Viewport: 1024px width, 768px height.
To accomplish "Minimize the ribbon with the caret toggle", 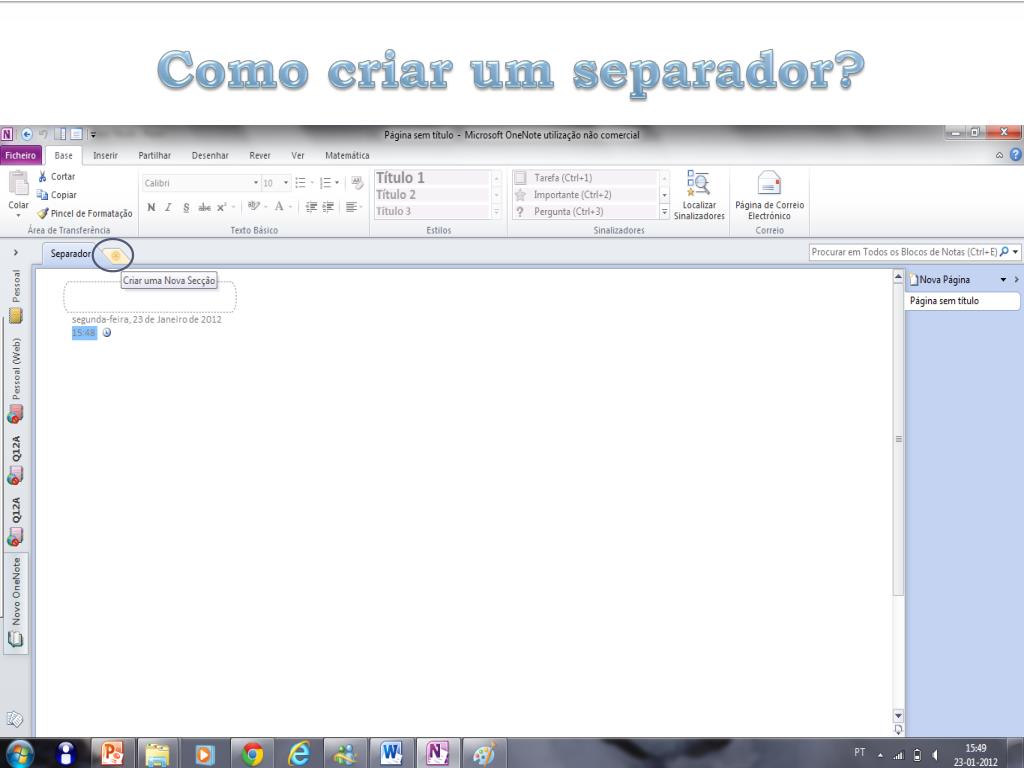I will 999,155.
